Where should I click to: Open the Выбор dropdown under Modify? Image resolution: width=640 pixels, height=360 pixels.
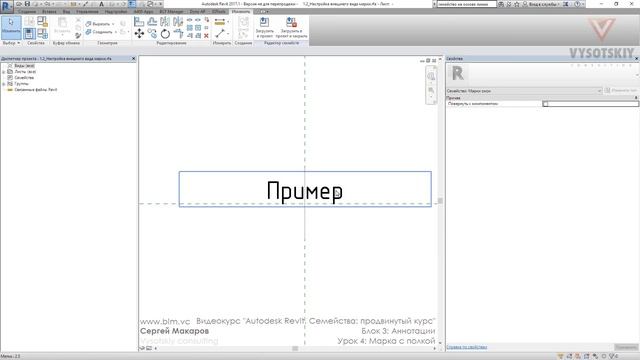click(11, 43)
